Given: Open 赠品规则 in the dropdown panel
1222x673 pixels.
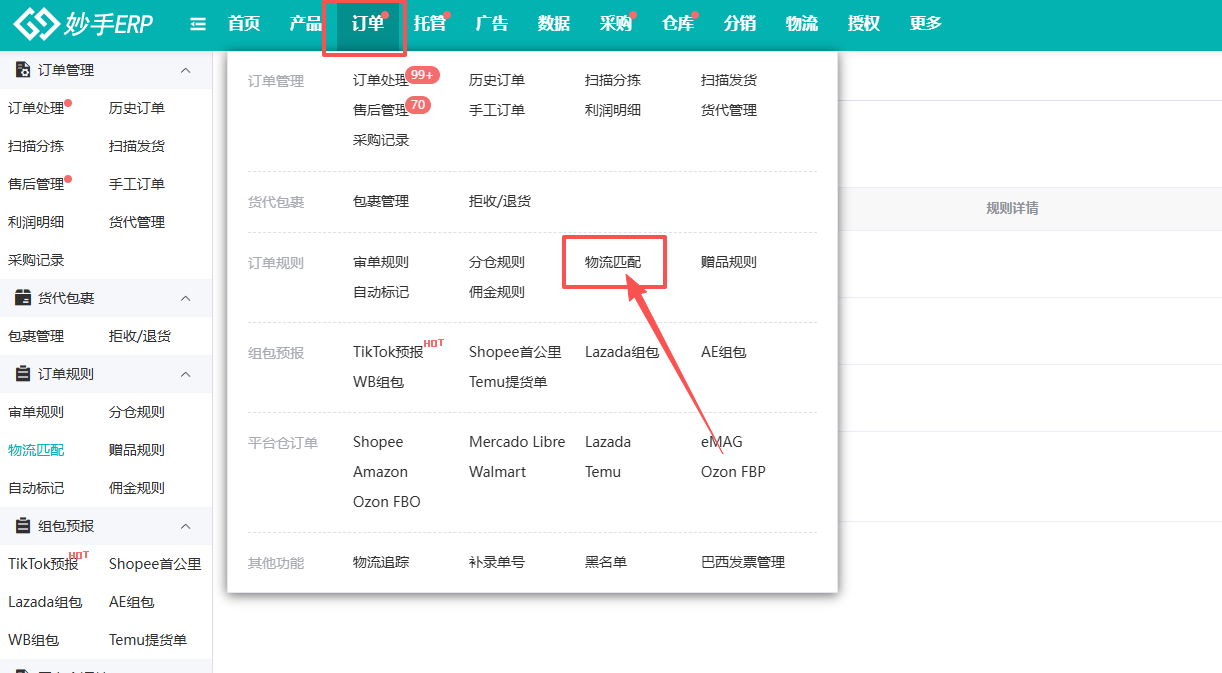Looking at the screenshot, I should coord(729,262).
